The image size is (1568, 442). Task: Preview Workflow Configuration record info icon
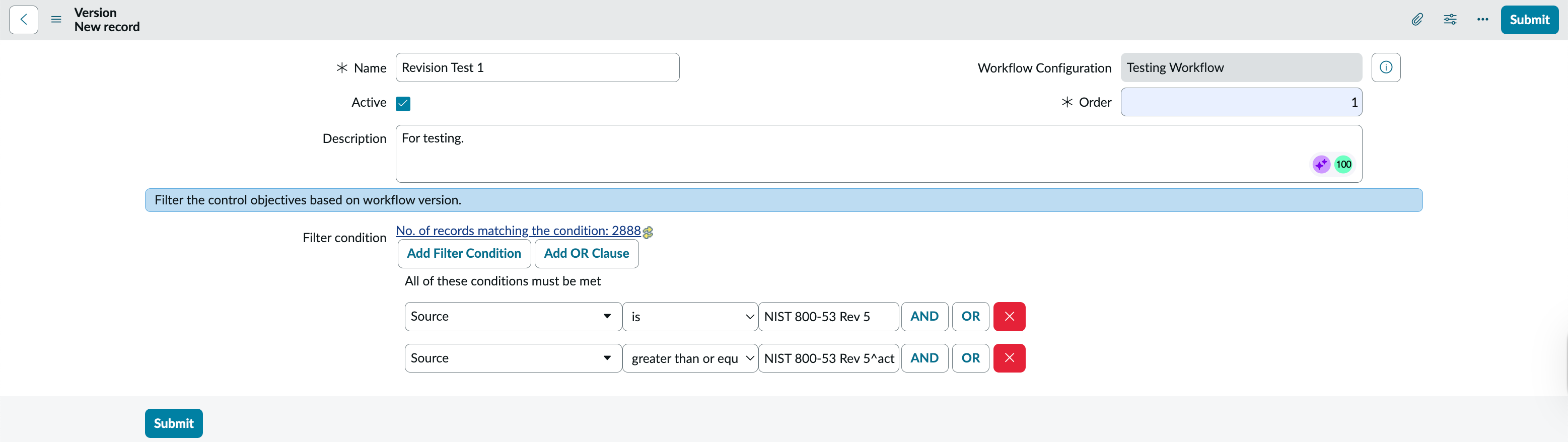[x=1386, y=67]
